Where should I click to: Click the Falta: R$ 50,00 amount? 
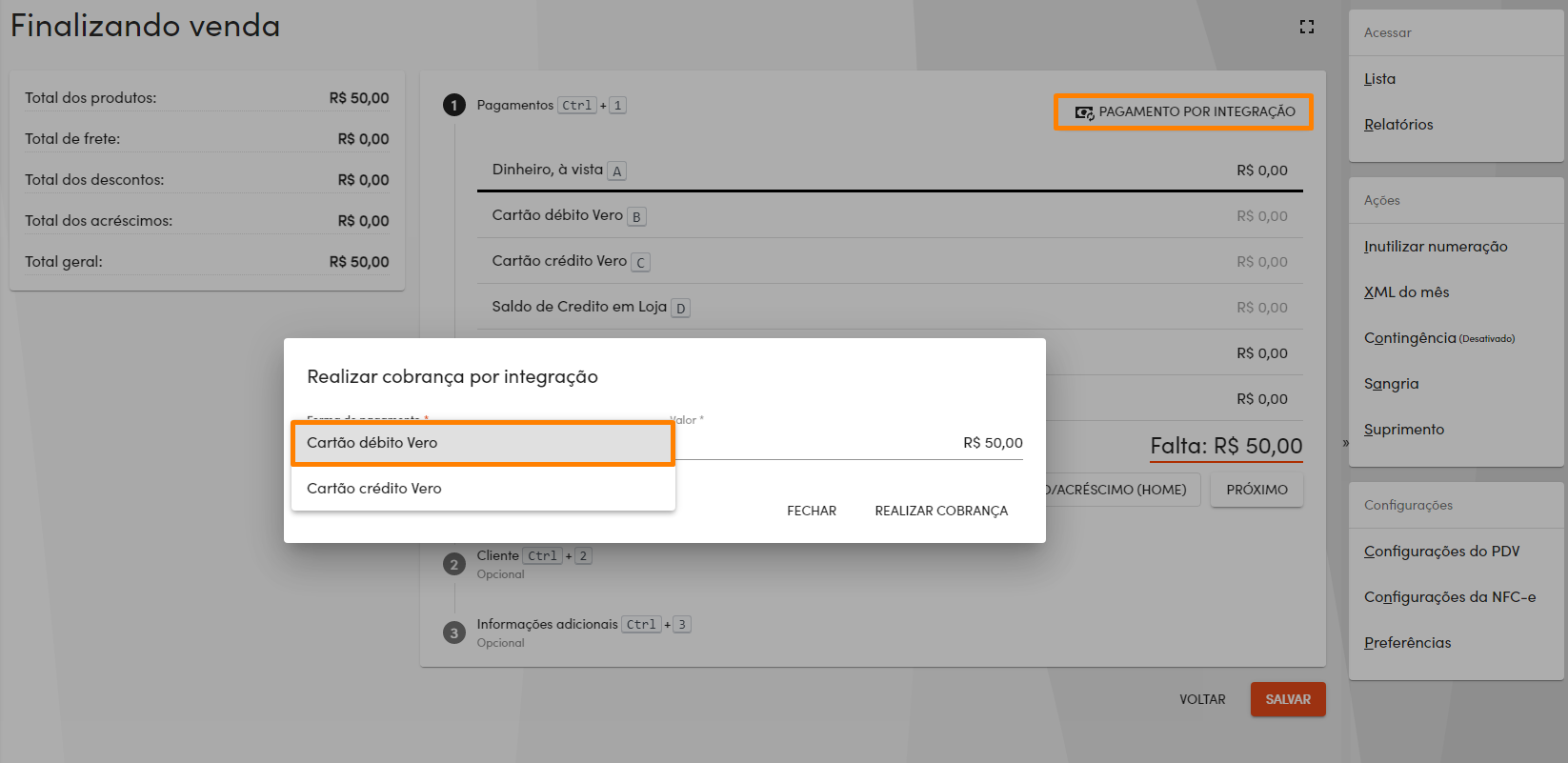coord(1226,446)
